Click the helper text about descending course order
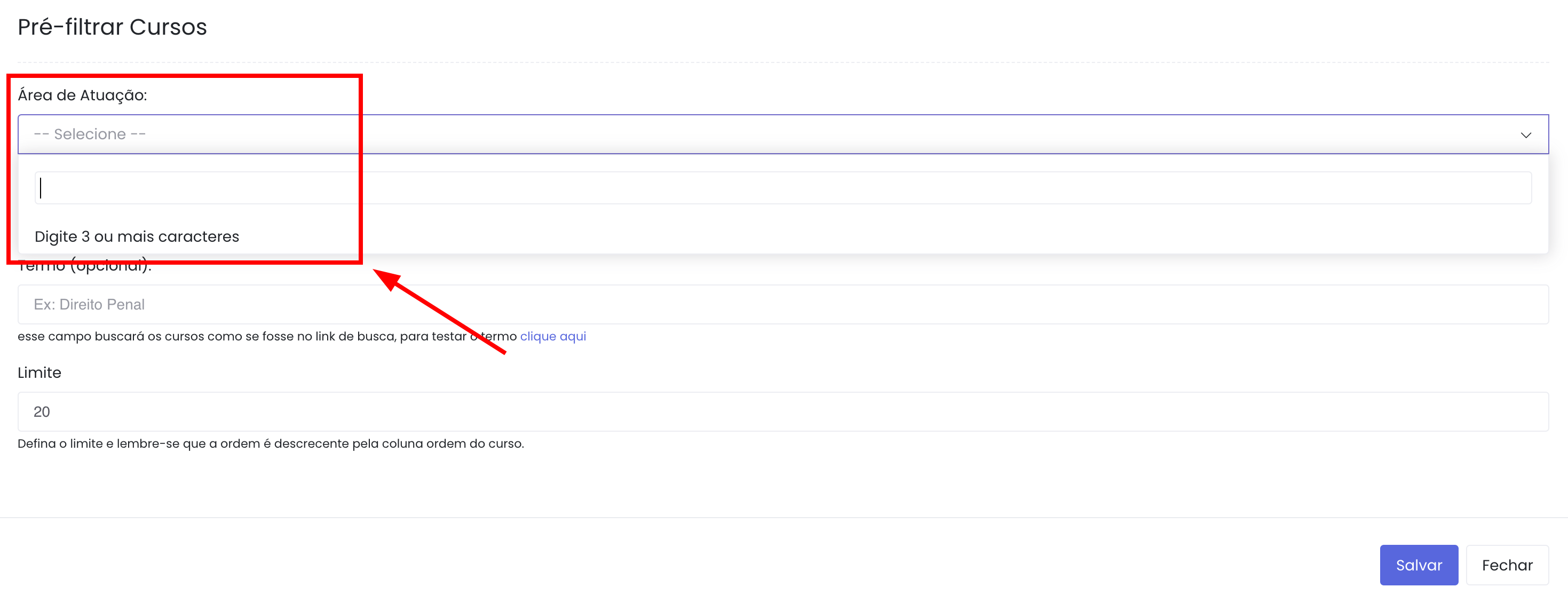This screenshot has height=603, width=1568. pyautogui.click(x=270, y=443)
